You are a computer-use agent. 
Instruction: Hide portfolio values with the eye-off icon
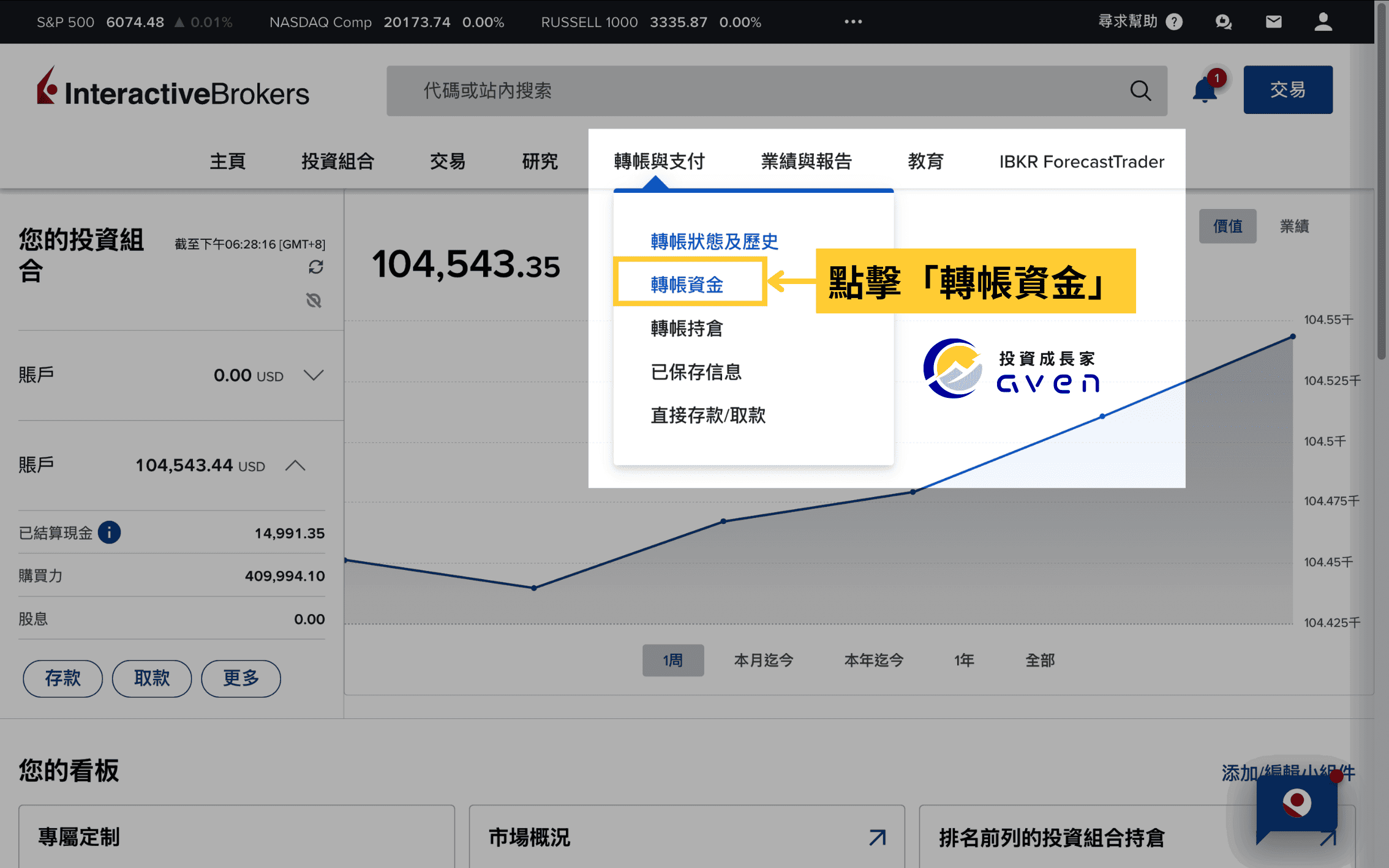pyautogui.click(x=314, y=301)
